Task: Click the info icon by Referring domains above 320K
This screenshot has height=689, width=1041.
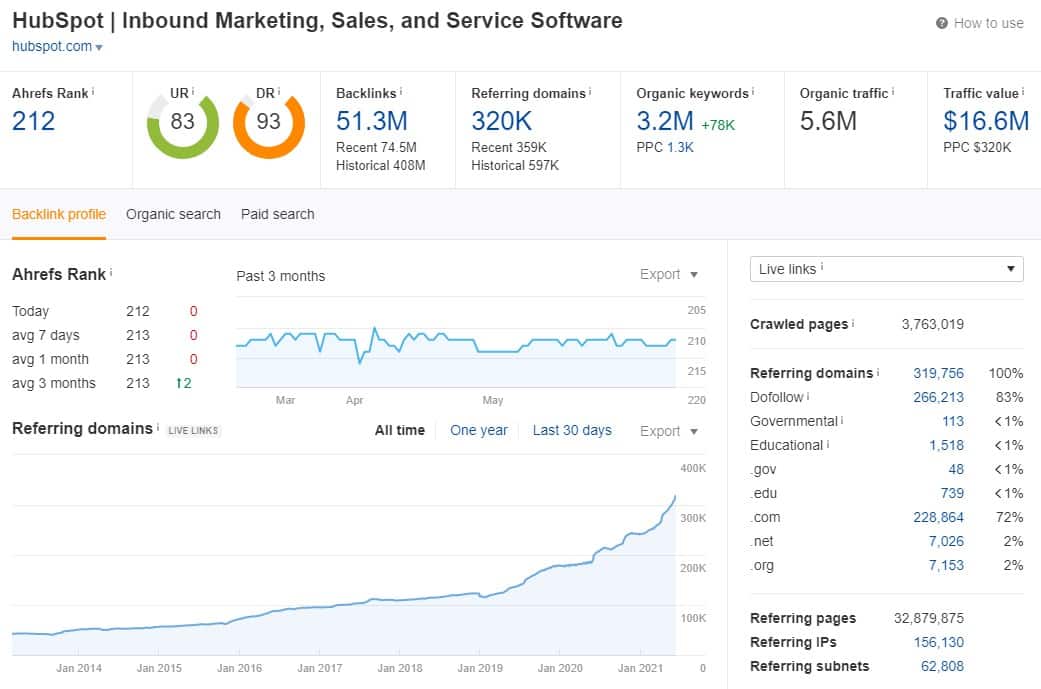Action: pos(590,91)
